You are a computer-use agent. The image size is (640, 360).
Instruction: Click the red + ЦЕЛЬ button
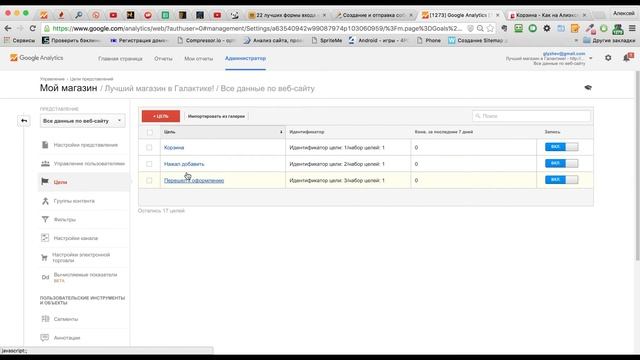tap(161, 116)
